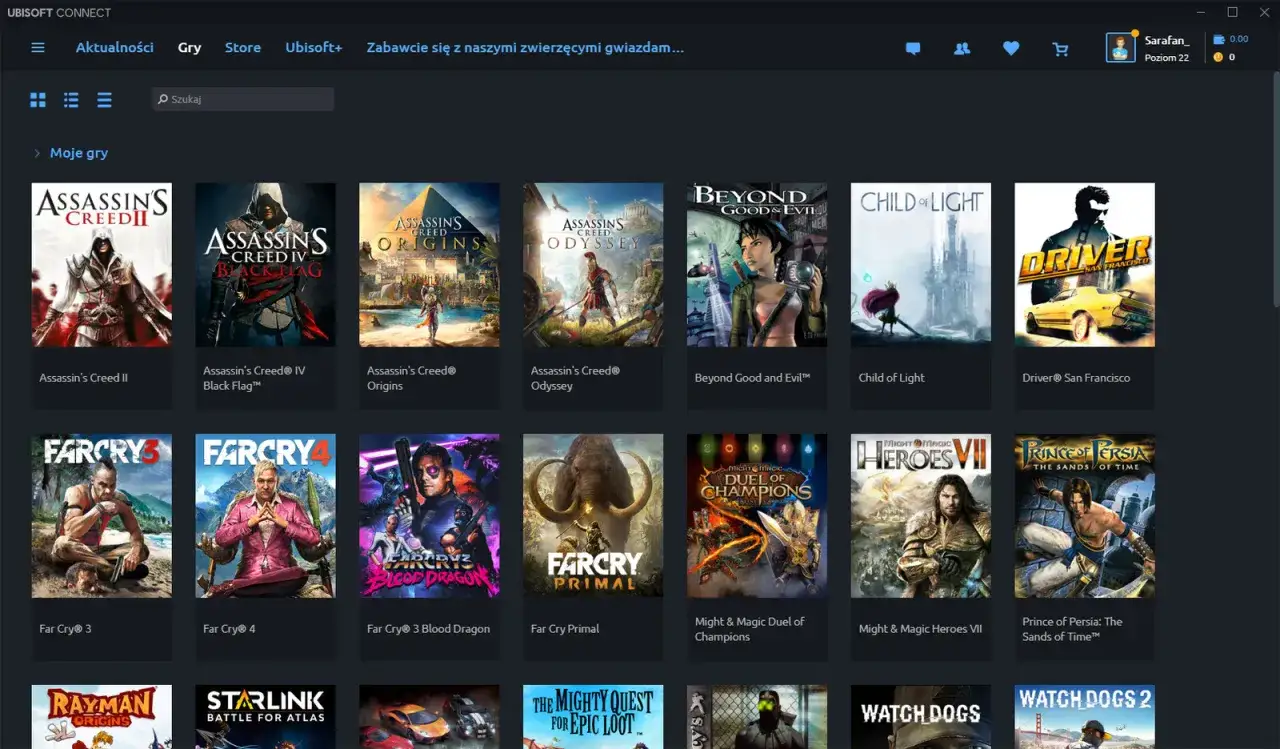The width and height of the screenshot is (1280, 749).
Task: Open the hamburger menu
Action: coord(38,47)
